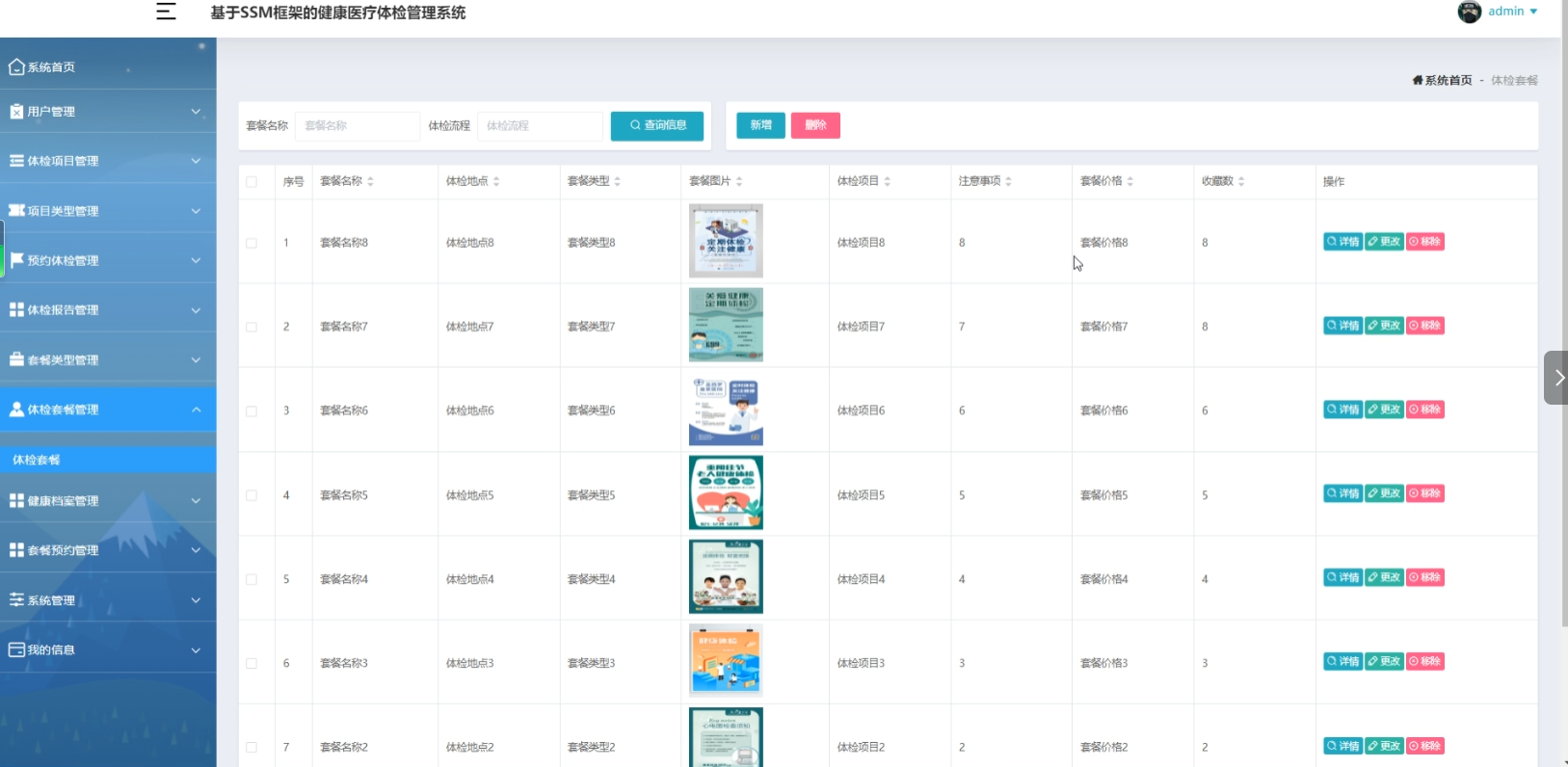Expand 体检项目管理 chevron
Viewport: 1568px width, 767px height.
coord(196,161)
